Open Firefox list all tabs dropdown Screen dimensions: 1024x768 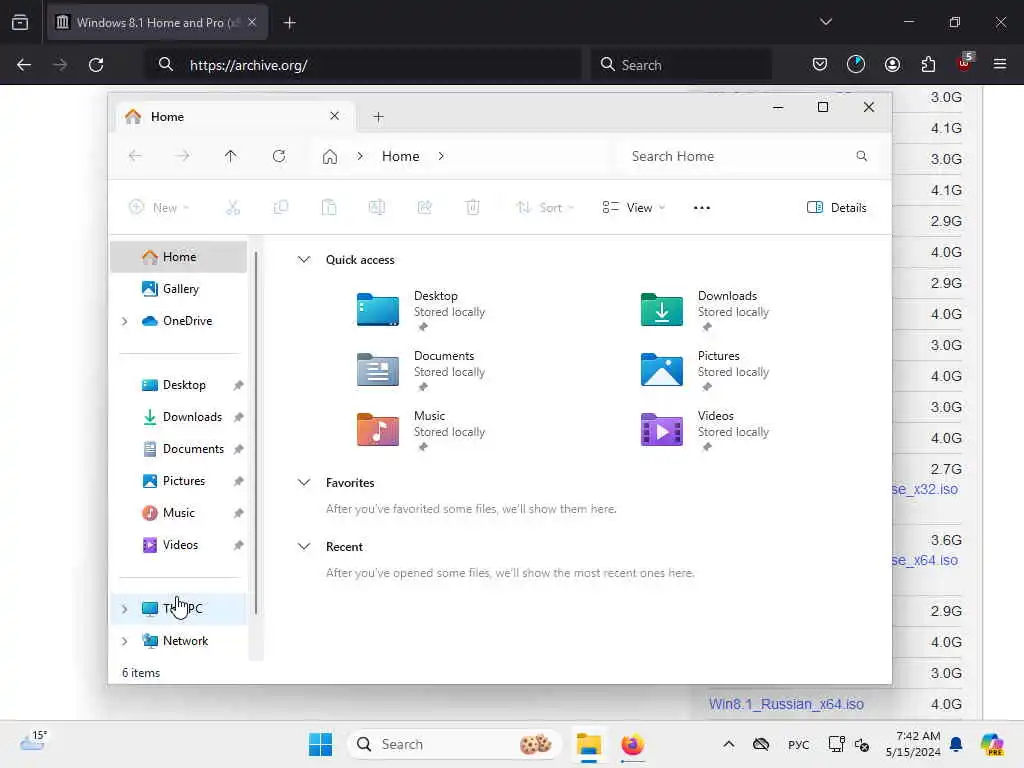tap(826, 22)
